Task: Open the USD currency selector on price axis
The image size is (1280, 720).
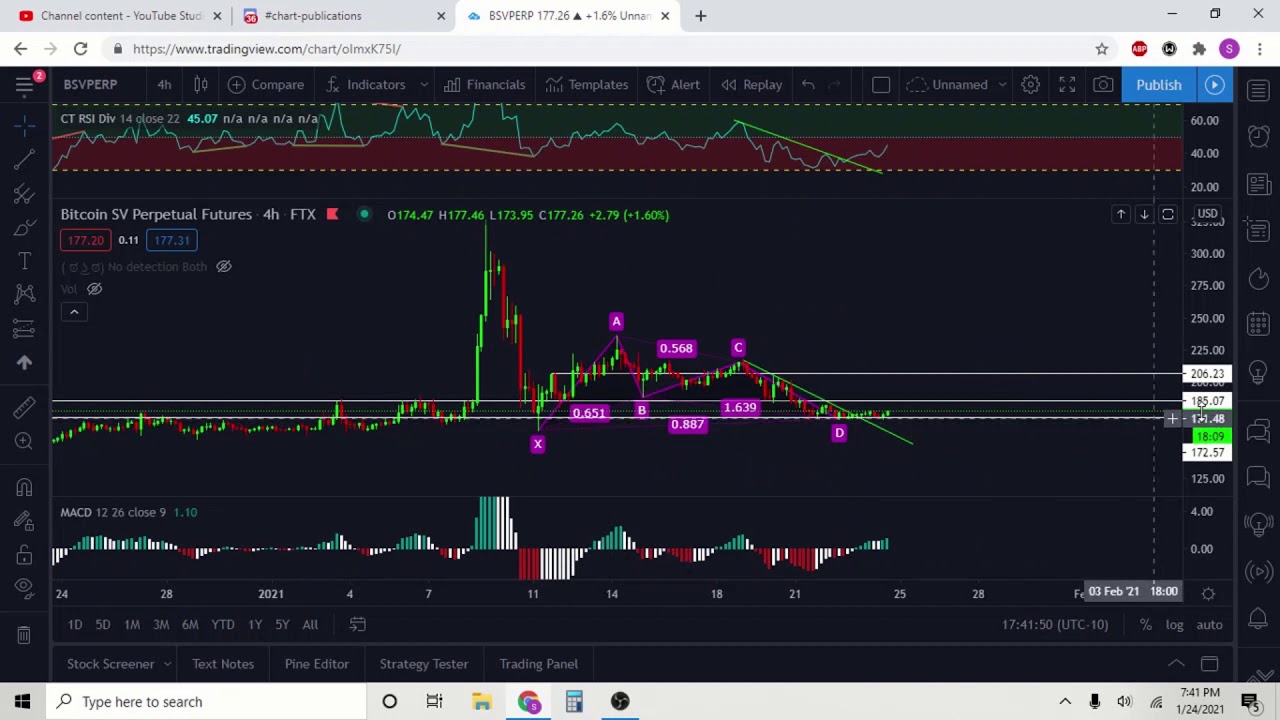Action: coord(1208,214)
